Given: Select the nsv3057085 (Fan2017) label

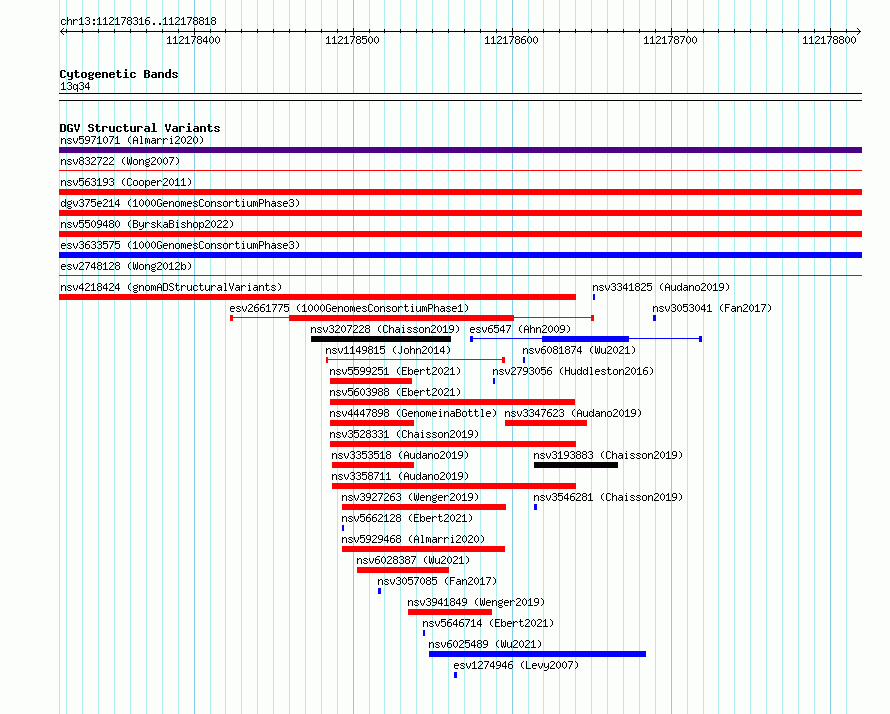Looking at the screenshot, I should click(x=437, y=581).
